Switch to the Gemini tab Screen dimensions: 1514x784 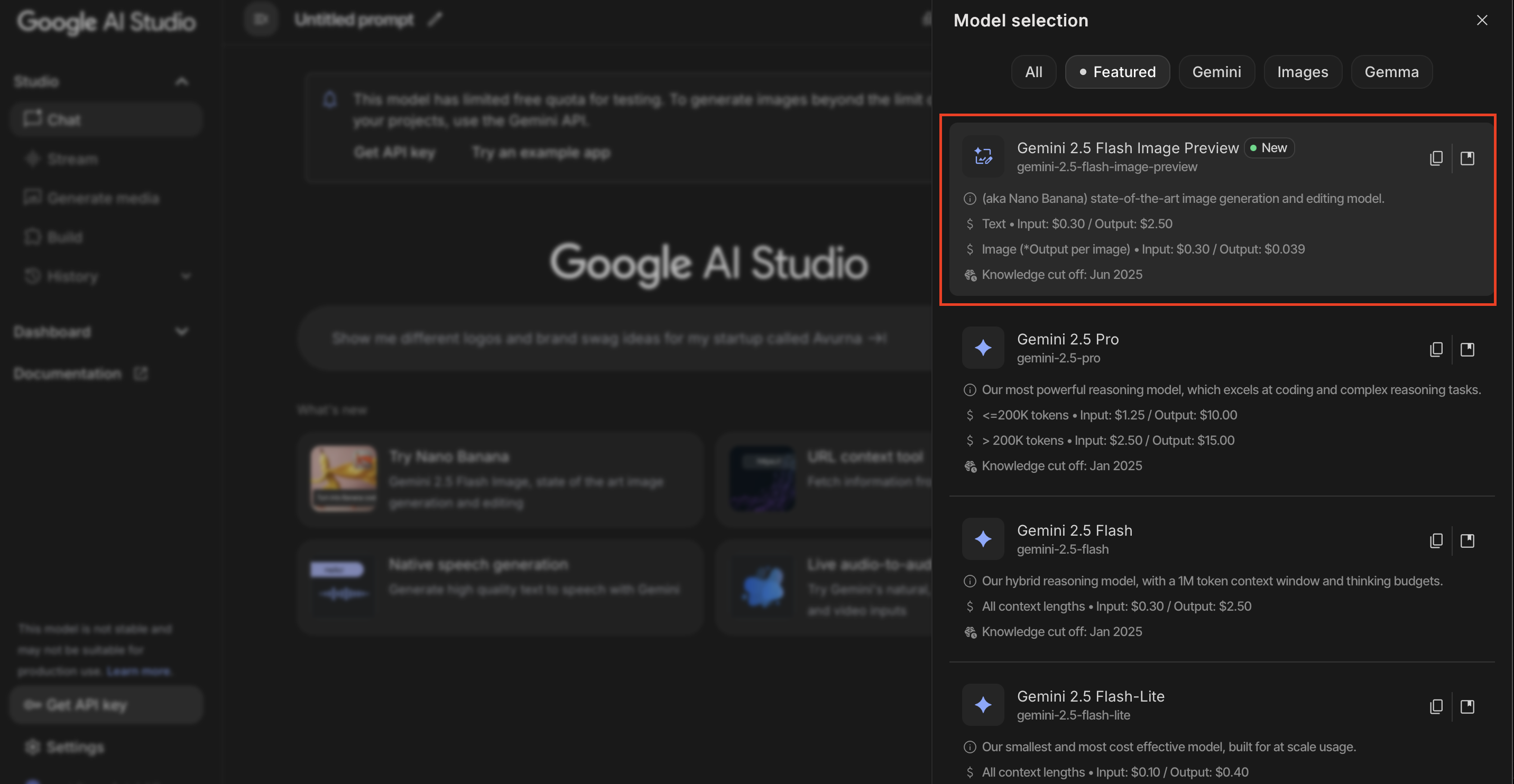[x=1216, y=71]
